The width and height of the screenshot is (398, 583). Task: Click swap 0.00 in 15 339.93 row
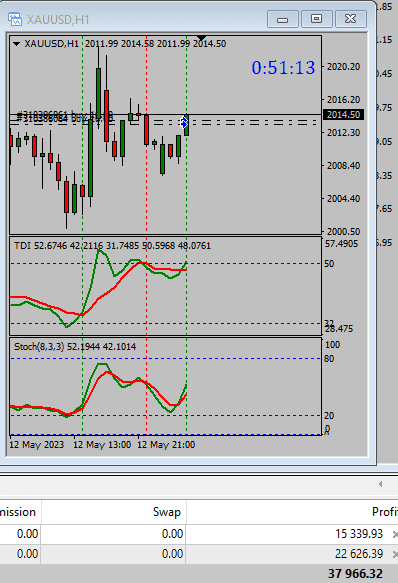pyautogui.click(x=172, y=534)
